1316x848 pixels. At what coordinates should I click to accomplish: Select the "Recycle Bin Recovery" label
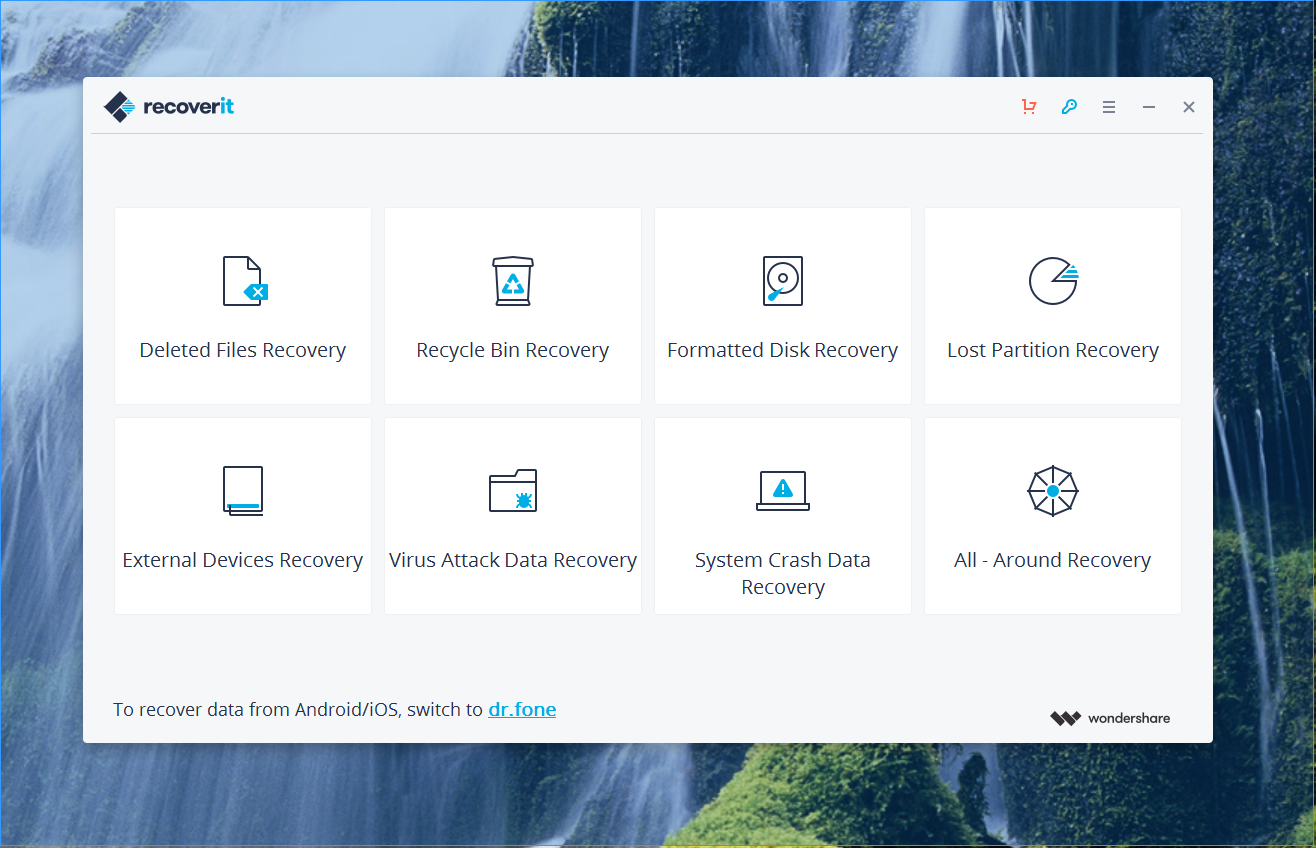tap(513, 350)
